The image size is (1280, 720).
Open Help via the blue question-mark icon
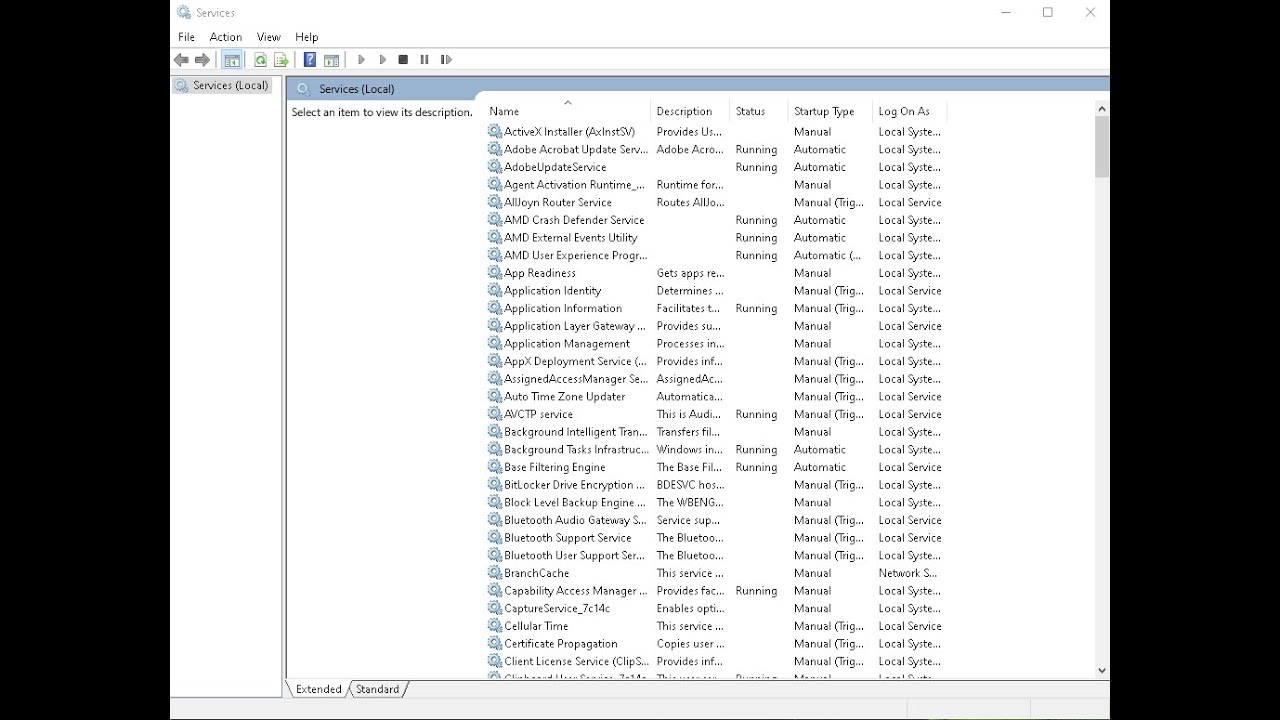310,60
